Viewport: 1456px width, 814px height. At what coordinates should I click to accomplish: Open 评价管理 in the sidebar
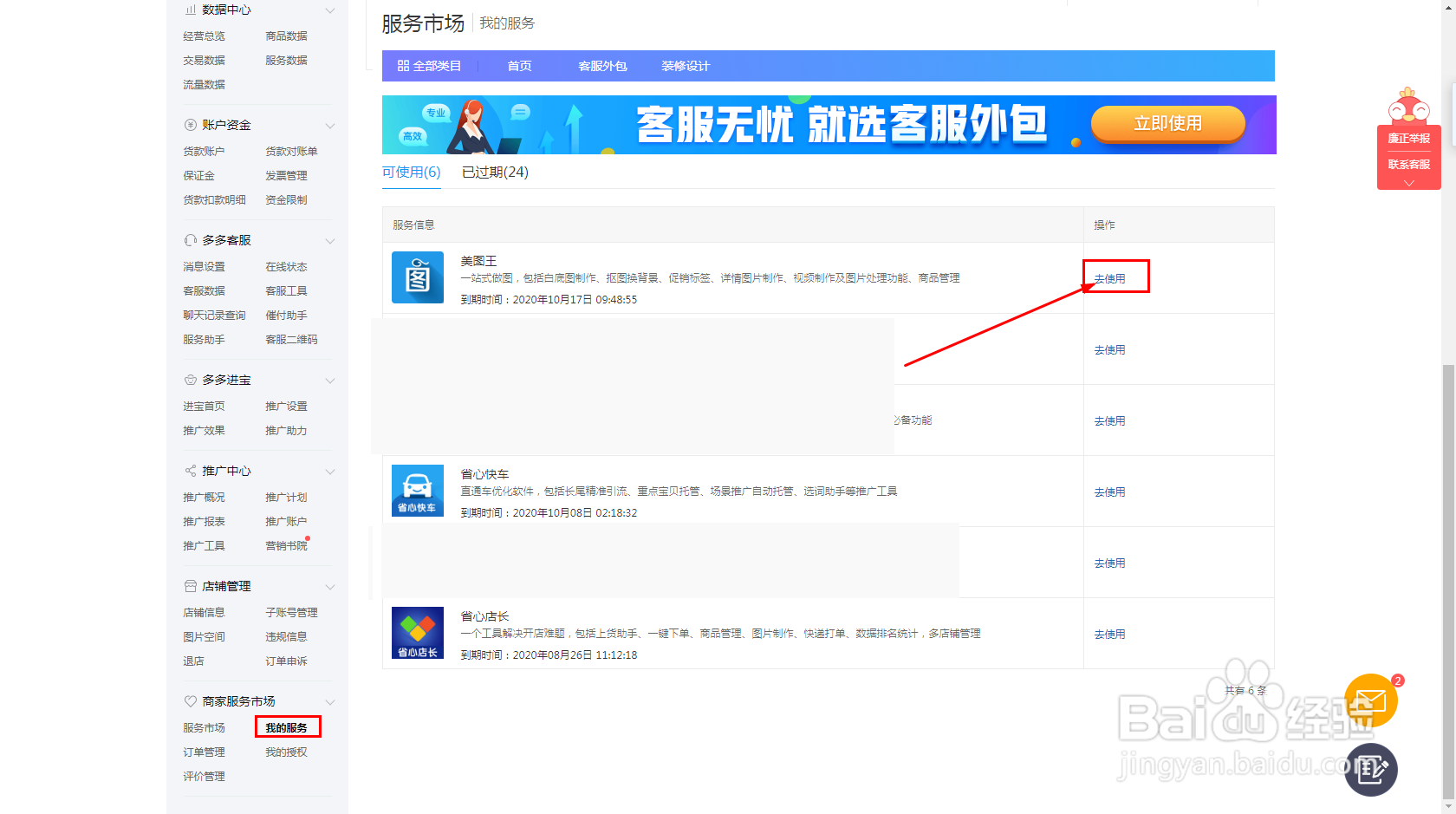(204, 776)
